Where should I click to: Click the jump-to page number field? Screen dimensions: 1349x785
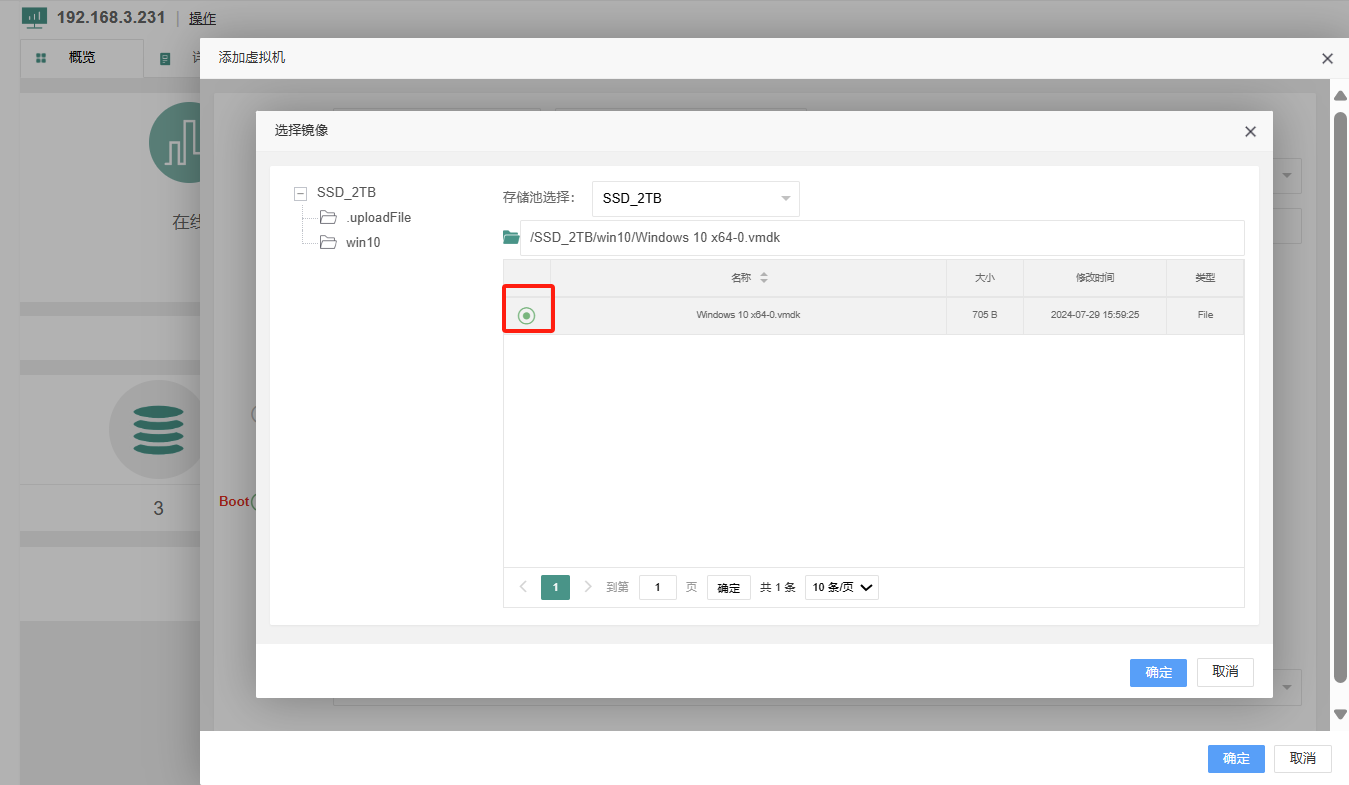click(657, 587)
